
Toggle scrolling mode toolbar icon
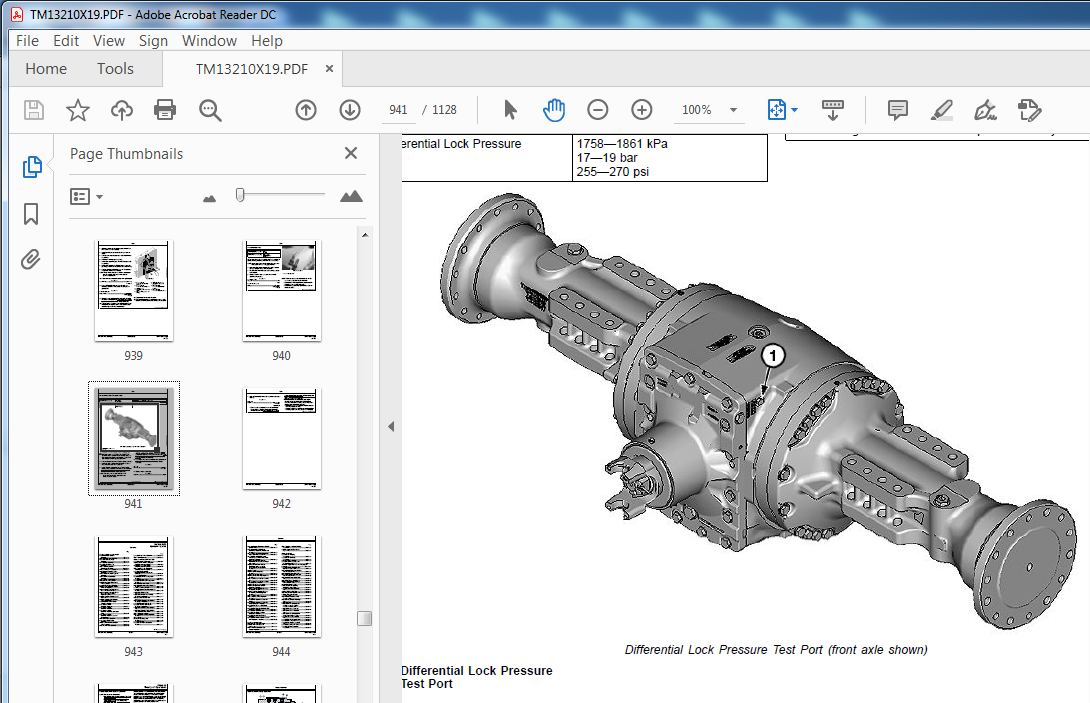(x=833, y=110)
